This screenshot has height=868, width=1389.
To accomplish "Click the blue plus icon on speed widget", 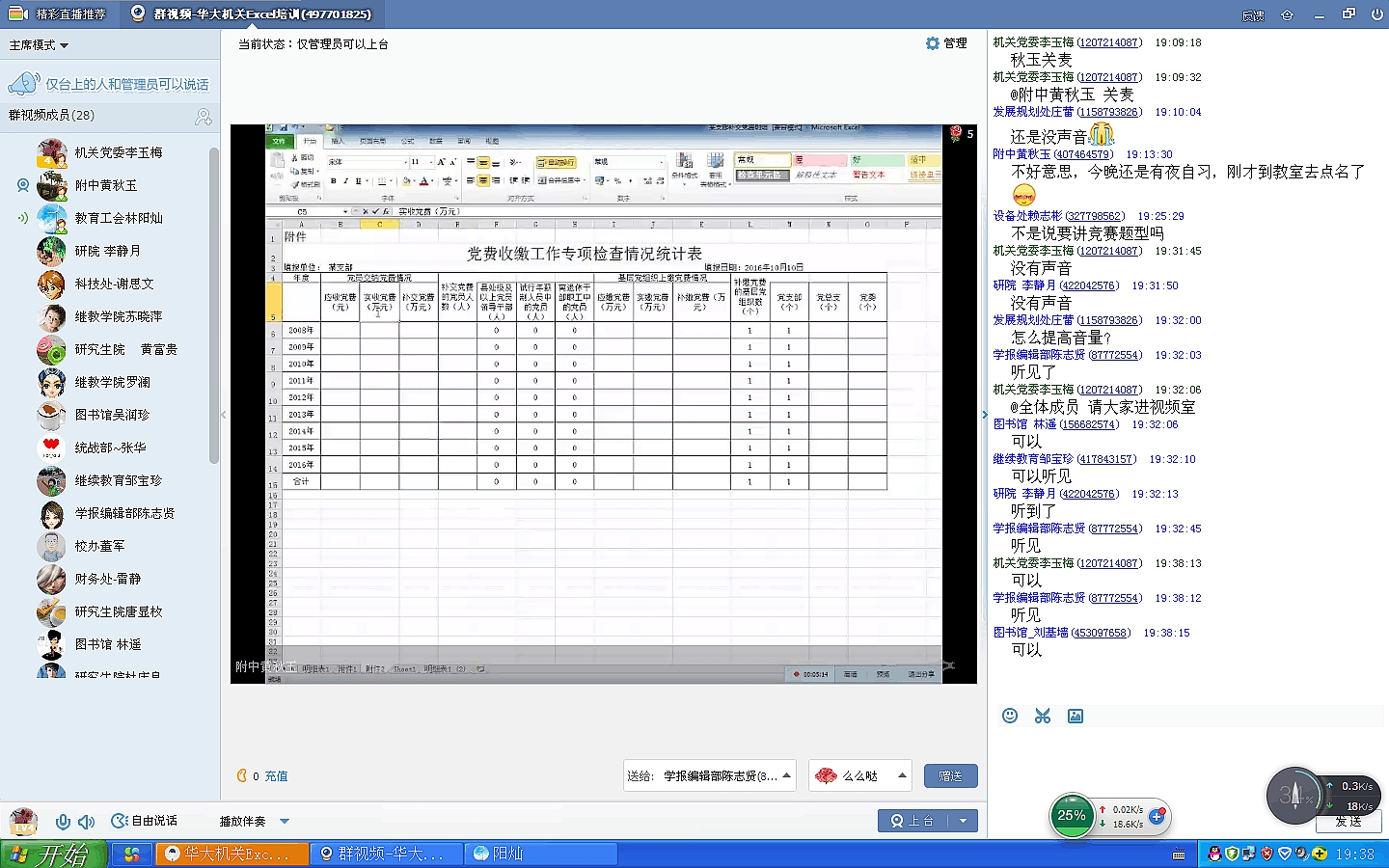I will tap(1157, 816).
